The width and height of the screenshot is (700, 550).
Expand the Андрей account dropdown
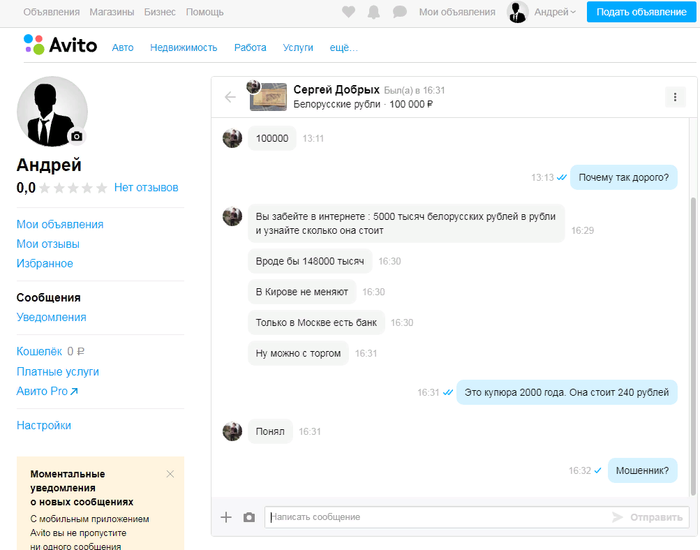[554, 12]
